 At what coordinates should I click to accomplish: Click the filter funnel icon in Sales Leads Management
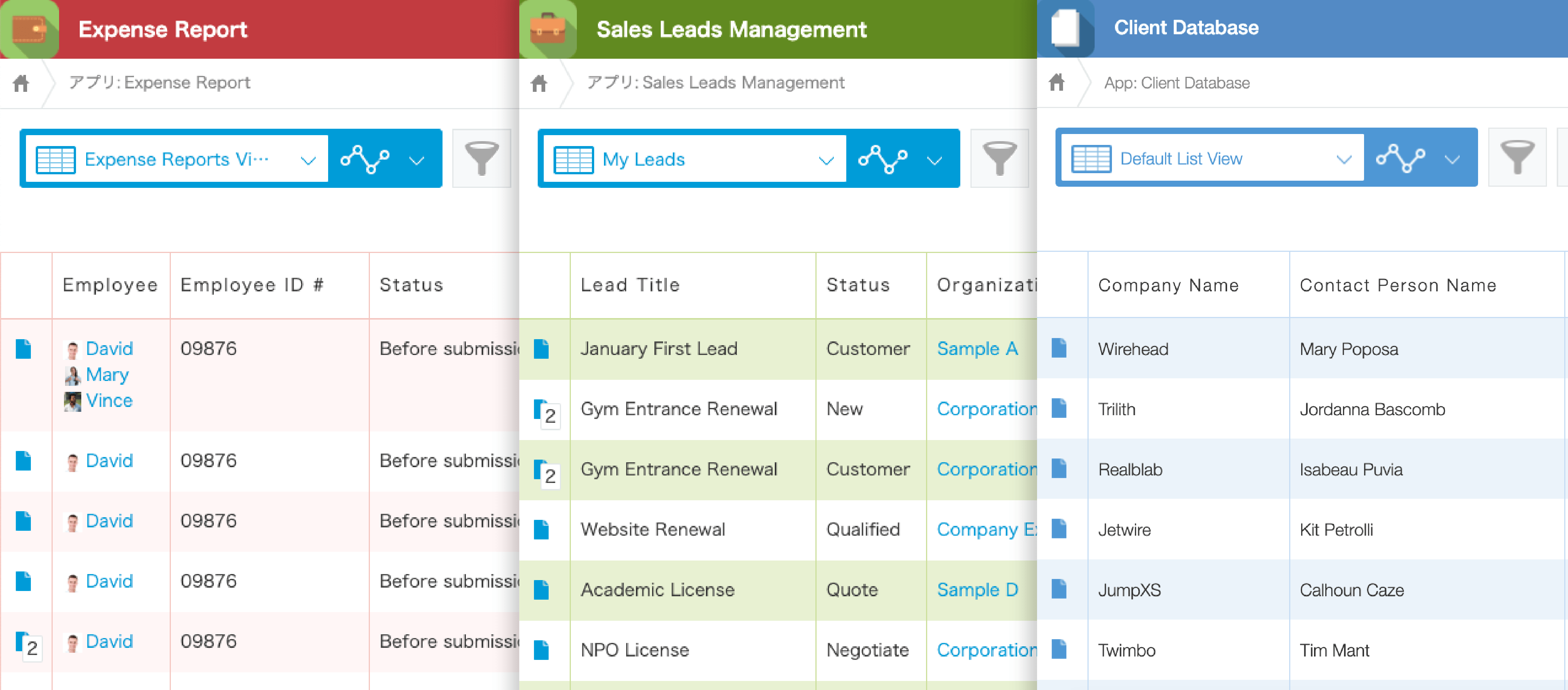pos(999,158)
